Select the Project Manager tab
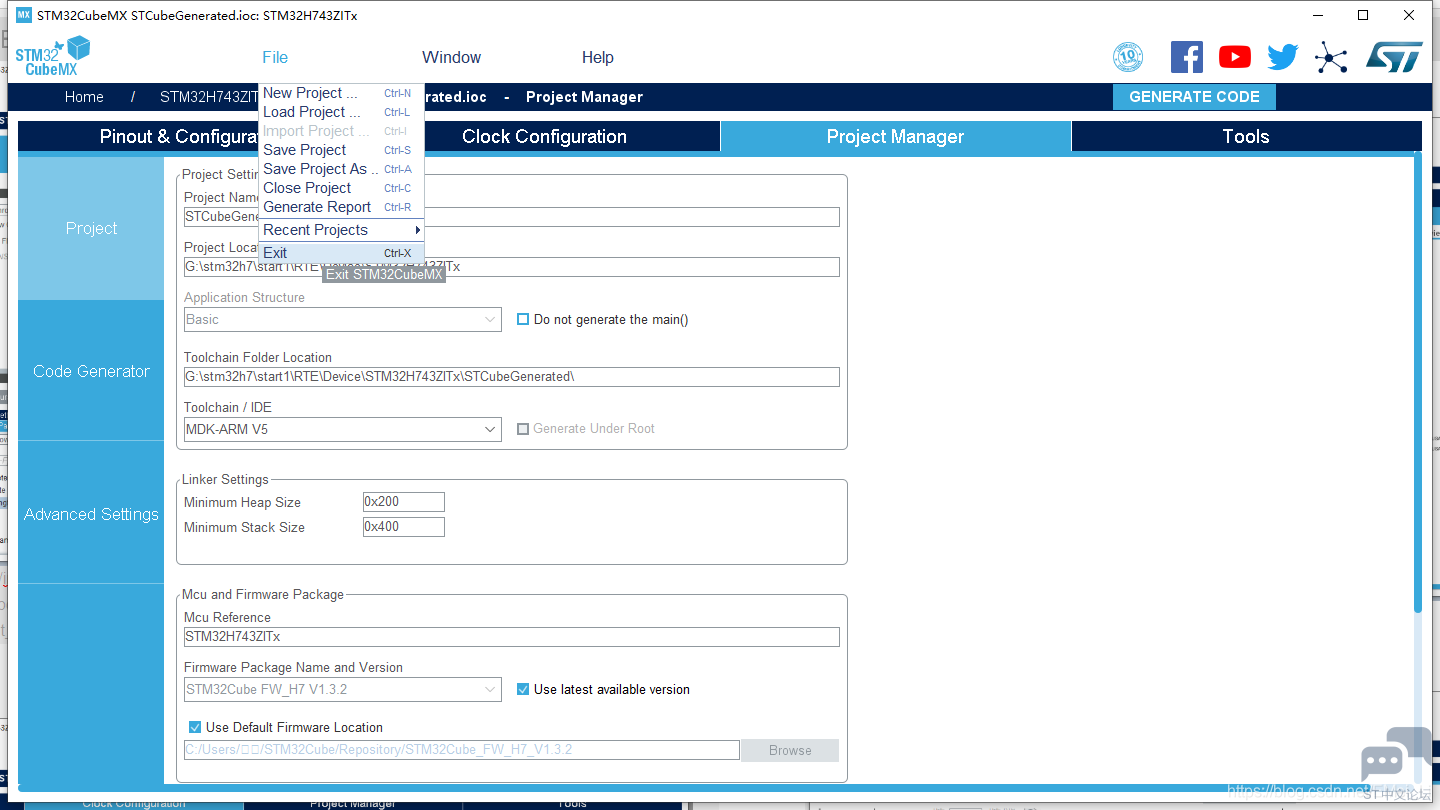Viewport: 1440px width, 810px height. [895, 137]
